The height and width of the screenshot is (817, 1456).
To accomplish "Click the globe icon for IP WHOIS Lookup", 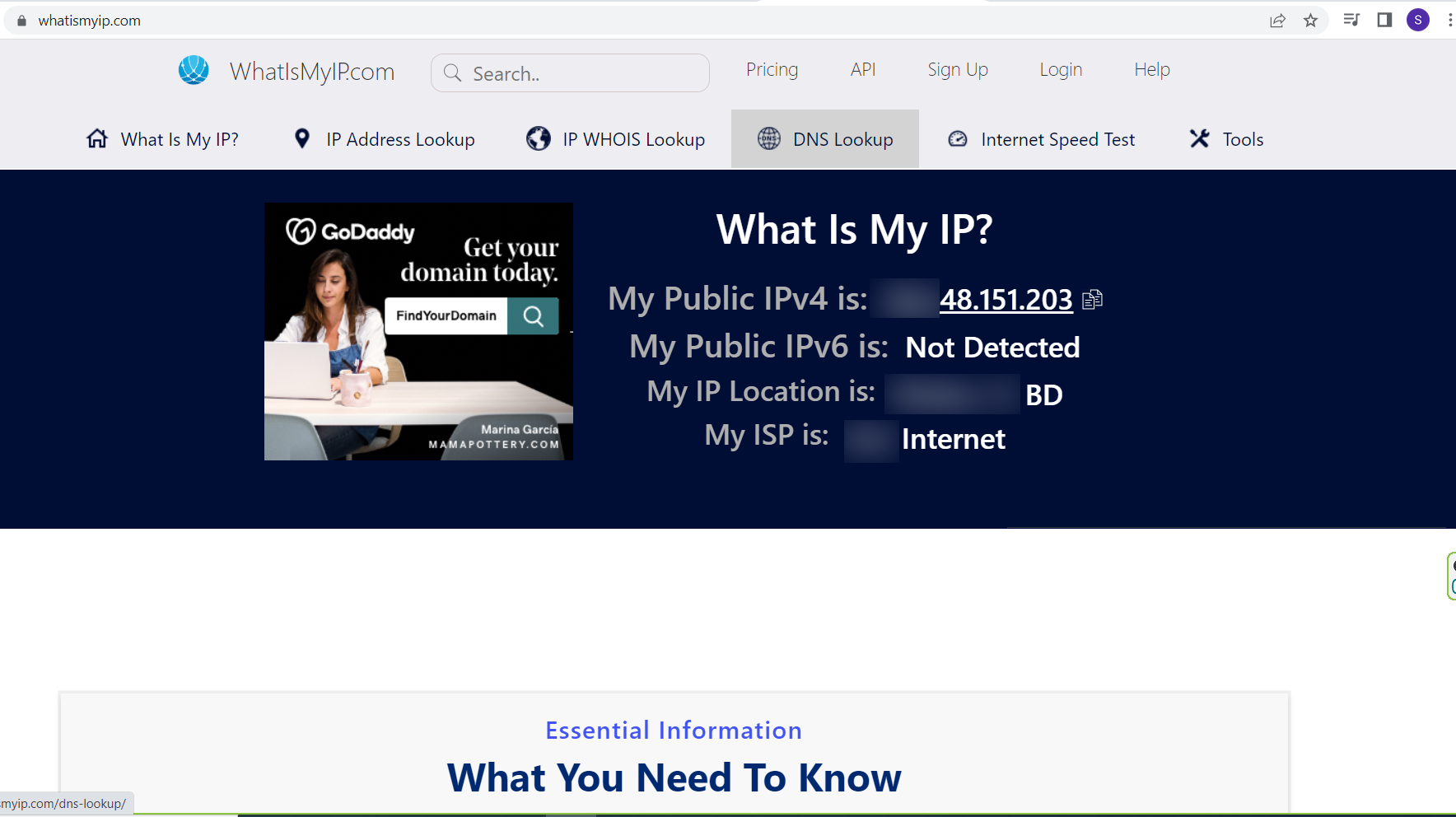I will [539, 138].
